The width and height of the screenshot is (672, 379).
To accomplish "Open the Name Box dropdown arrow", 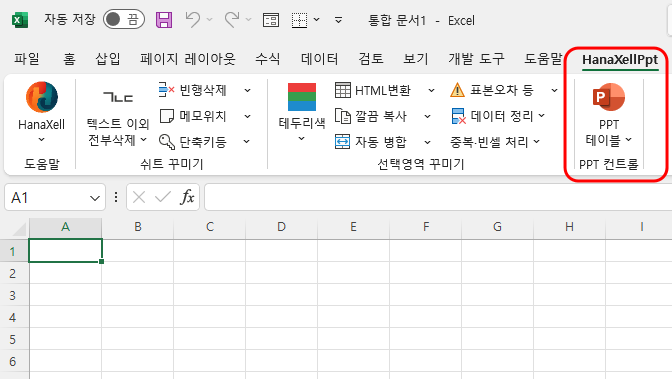I will pos(95,198).
